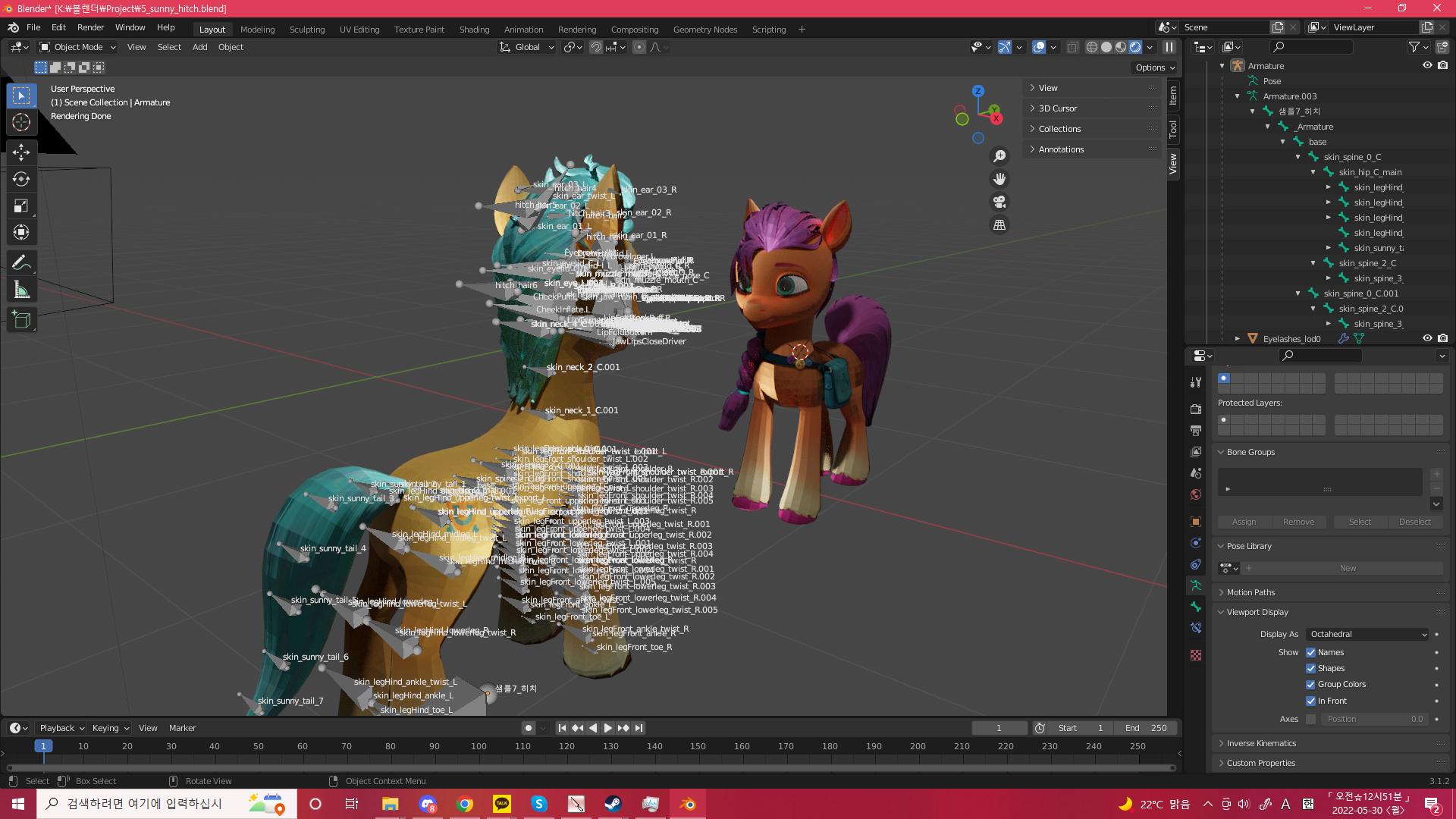Select the Scale tool
This screenshot has width=1456, height=819.
21,206
